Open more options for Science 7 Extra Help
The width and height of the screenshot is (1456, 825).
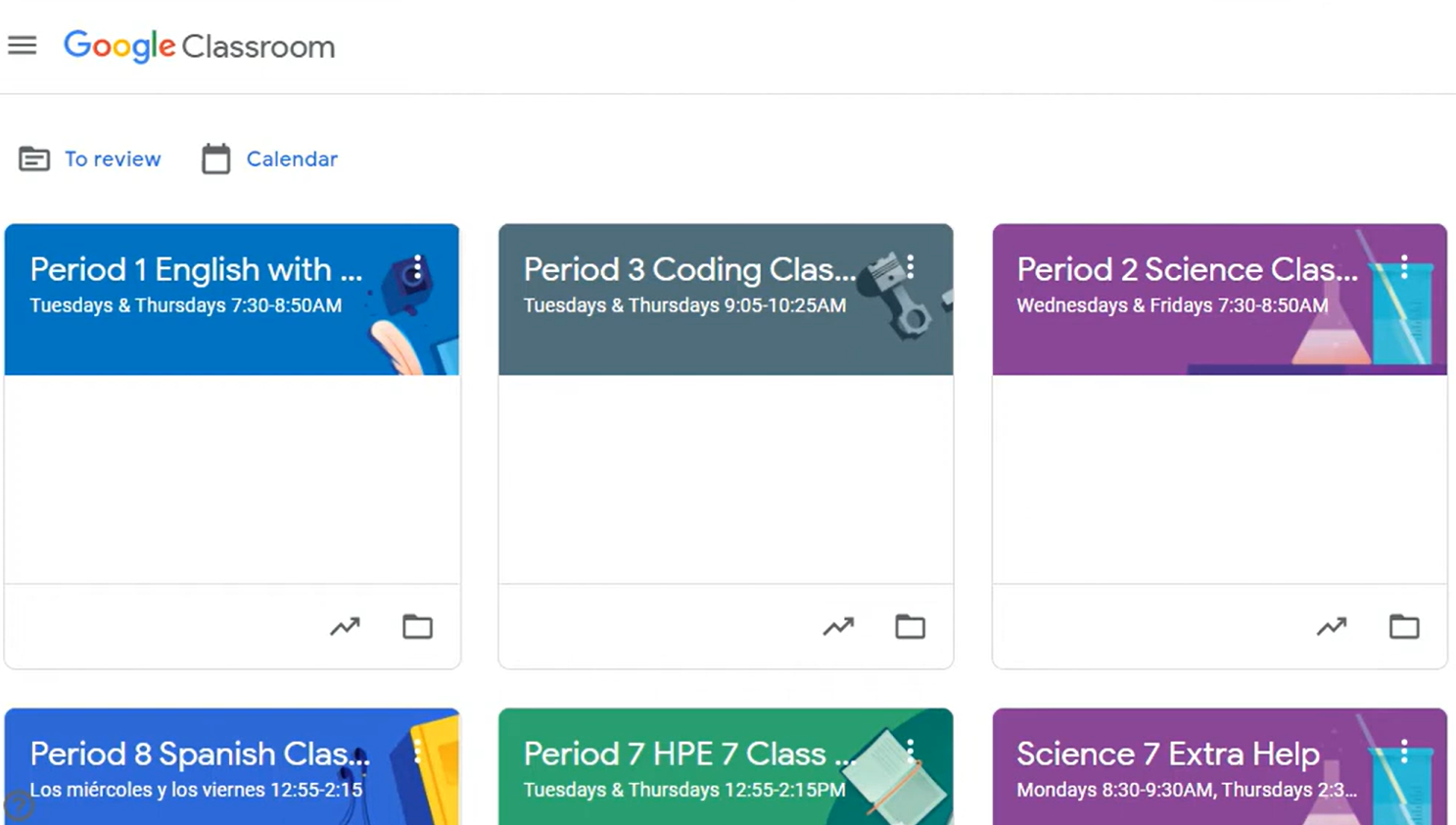[x=1404, y=752]
